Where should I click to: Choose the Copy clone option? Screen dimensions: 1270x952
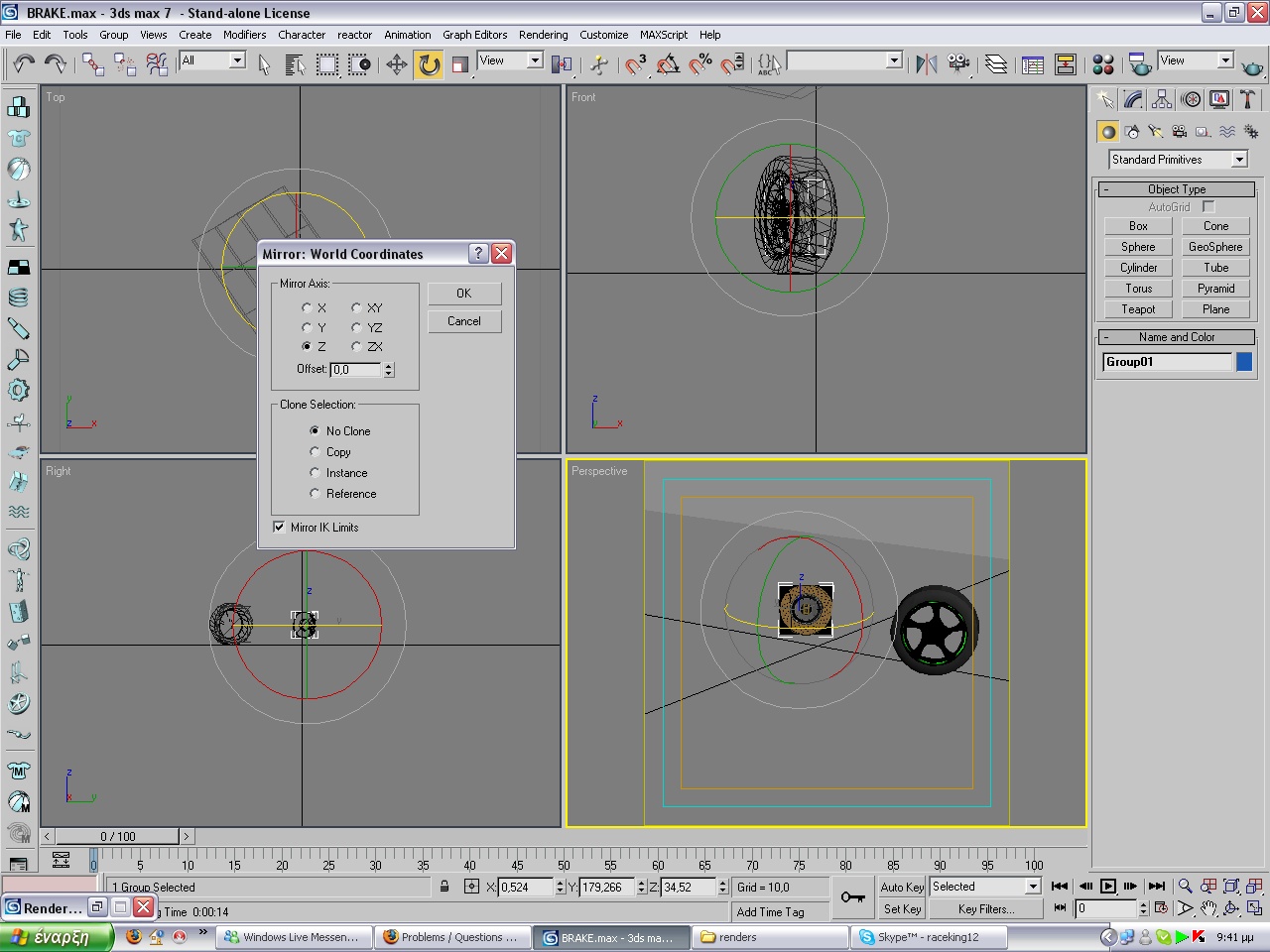pos(315,452)
